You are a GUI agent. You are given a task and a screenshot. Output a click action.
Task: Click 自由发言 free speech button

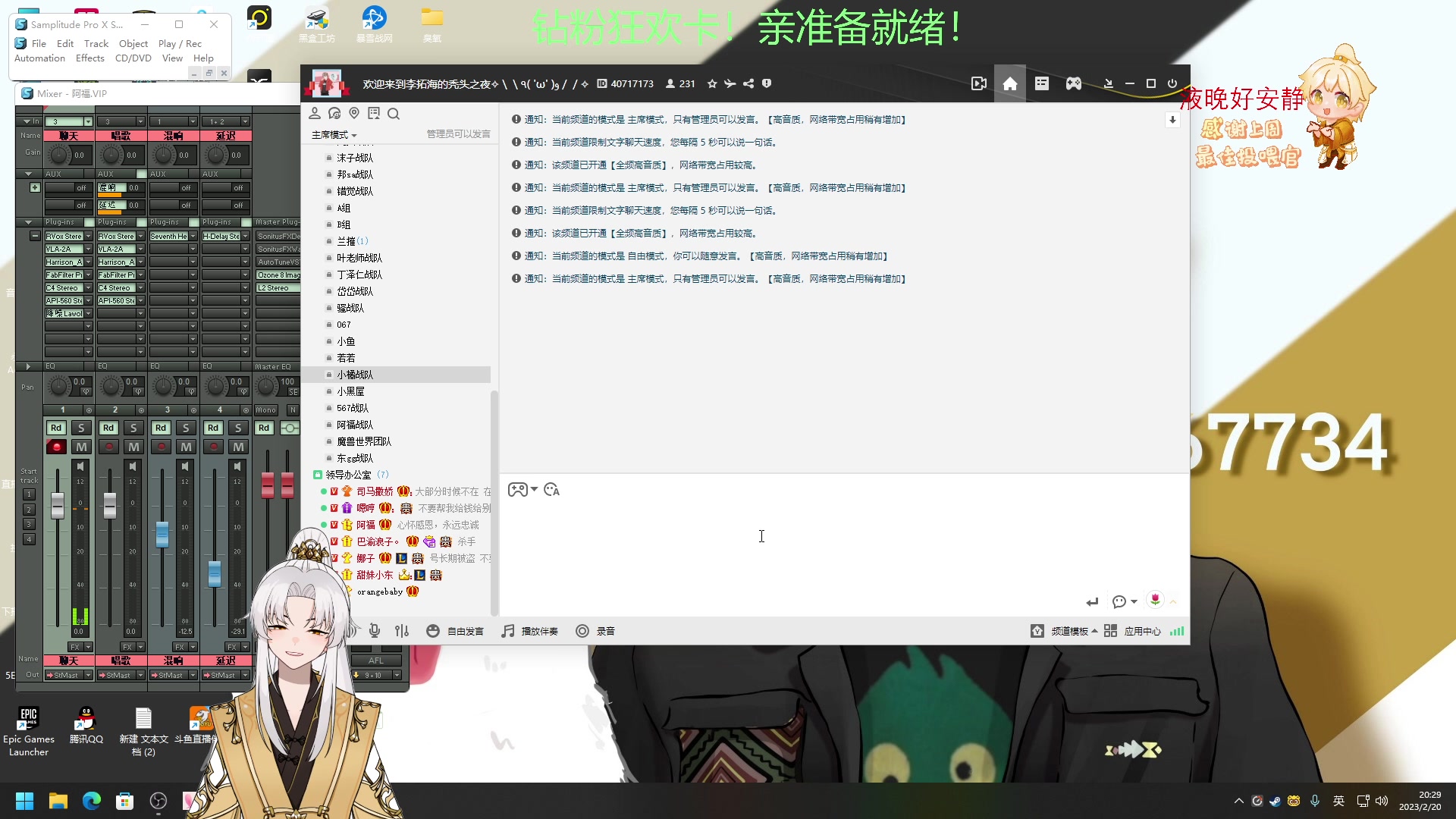pyautogui.click(x=455, y=631)
